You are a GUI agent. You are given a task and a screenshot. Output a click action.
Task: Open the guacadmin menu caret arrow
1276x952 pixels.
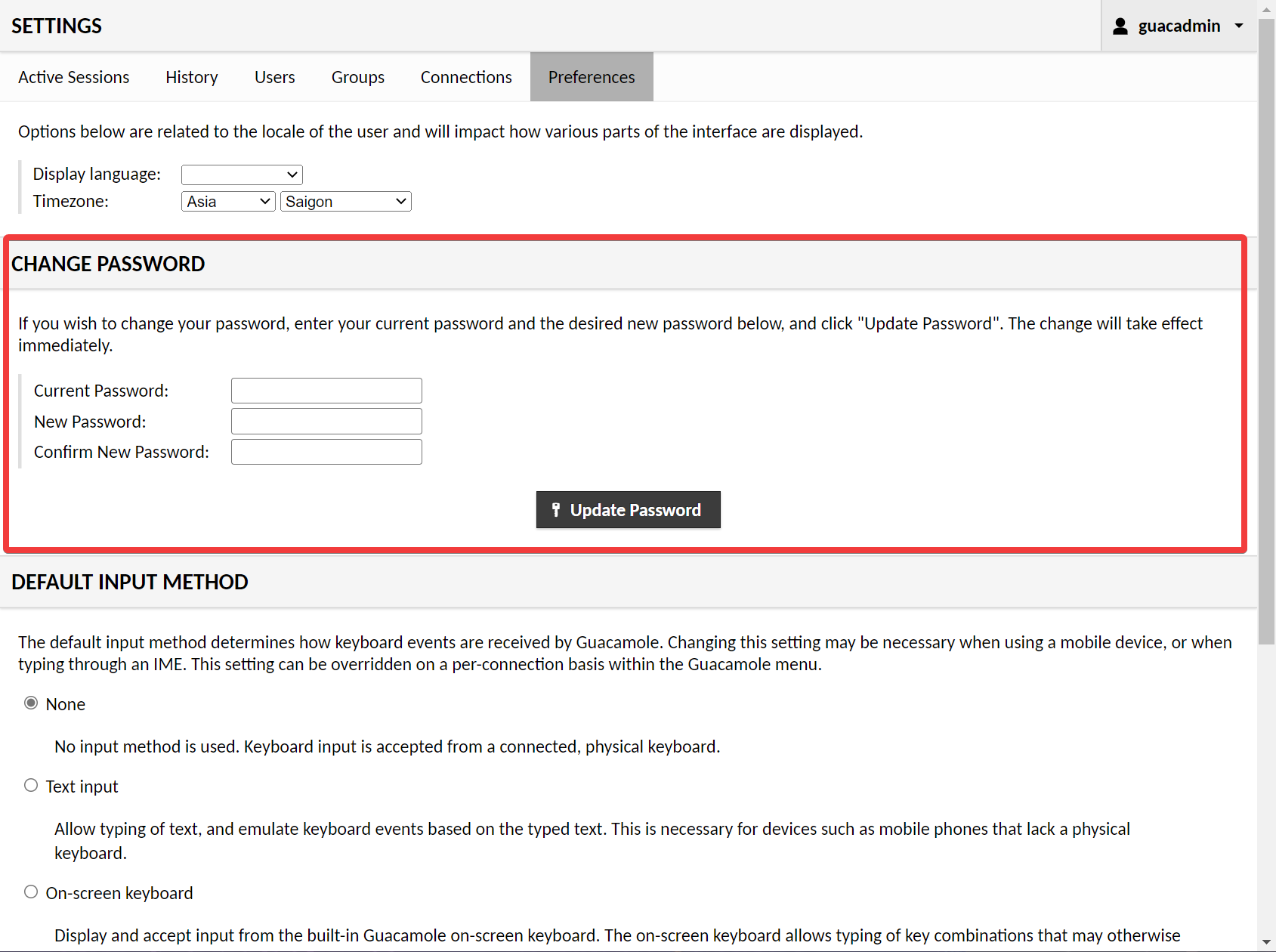click(1239, 26)
